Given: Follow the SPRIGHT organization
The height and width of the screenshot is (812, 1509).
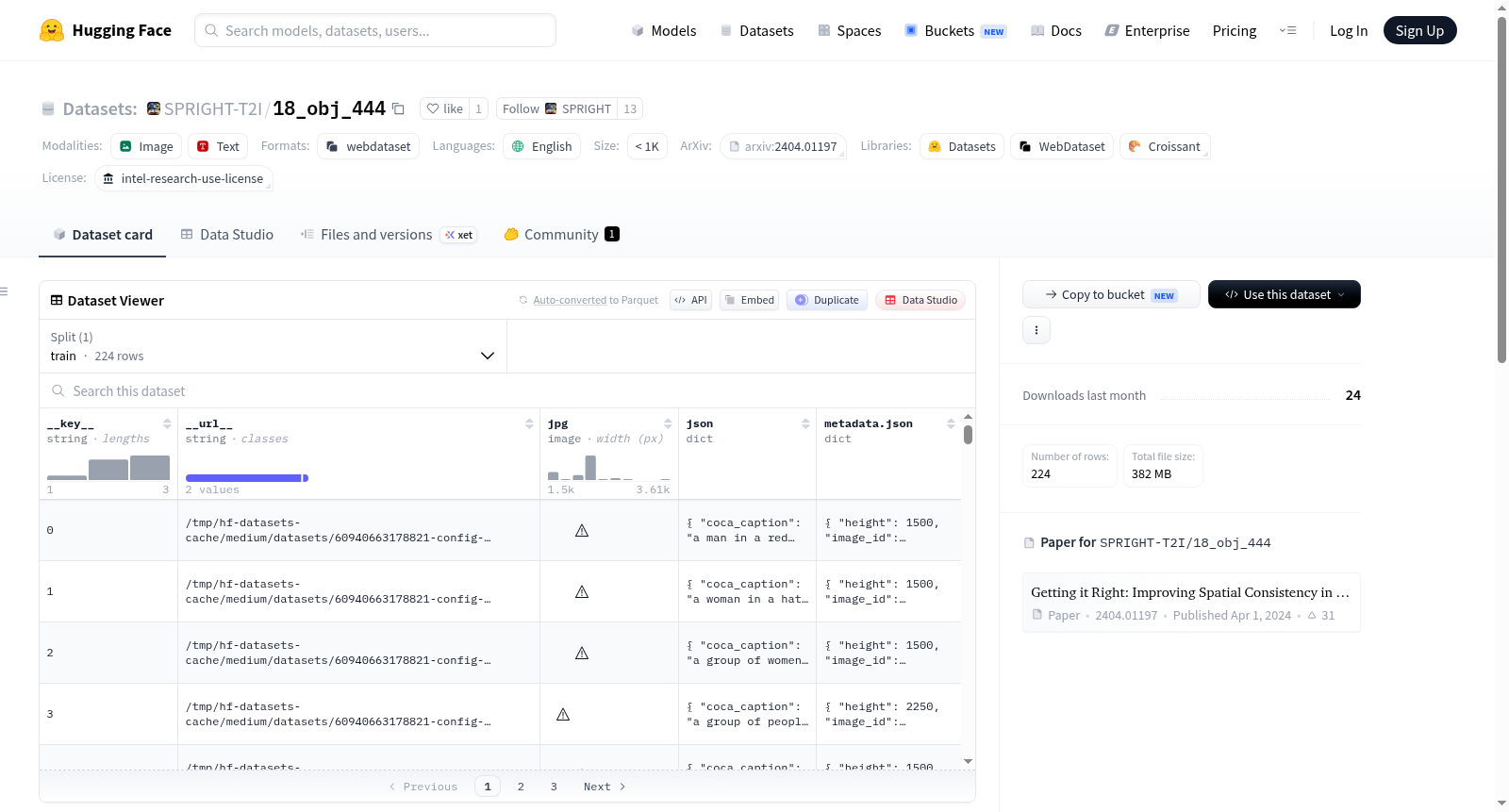Looking at the screenshot, I should click(x=556, y=108).
